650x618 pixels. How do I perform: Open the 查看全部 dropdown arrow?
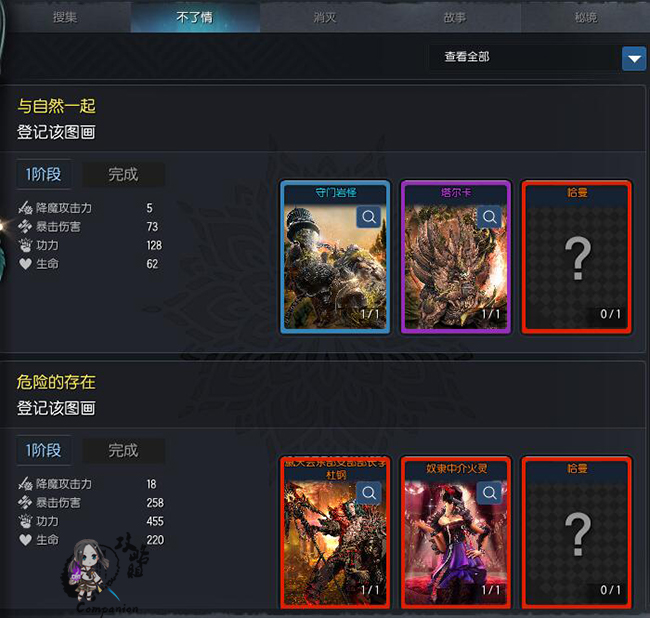pyautogui.click(x=634, y=58)
